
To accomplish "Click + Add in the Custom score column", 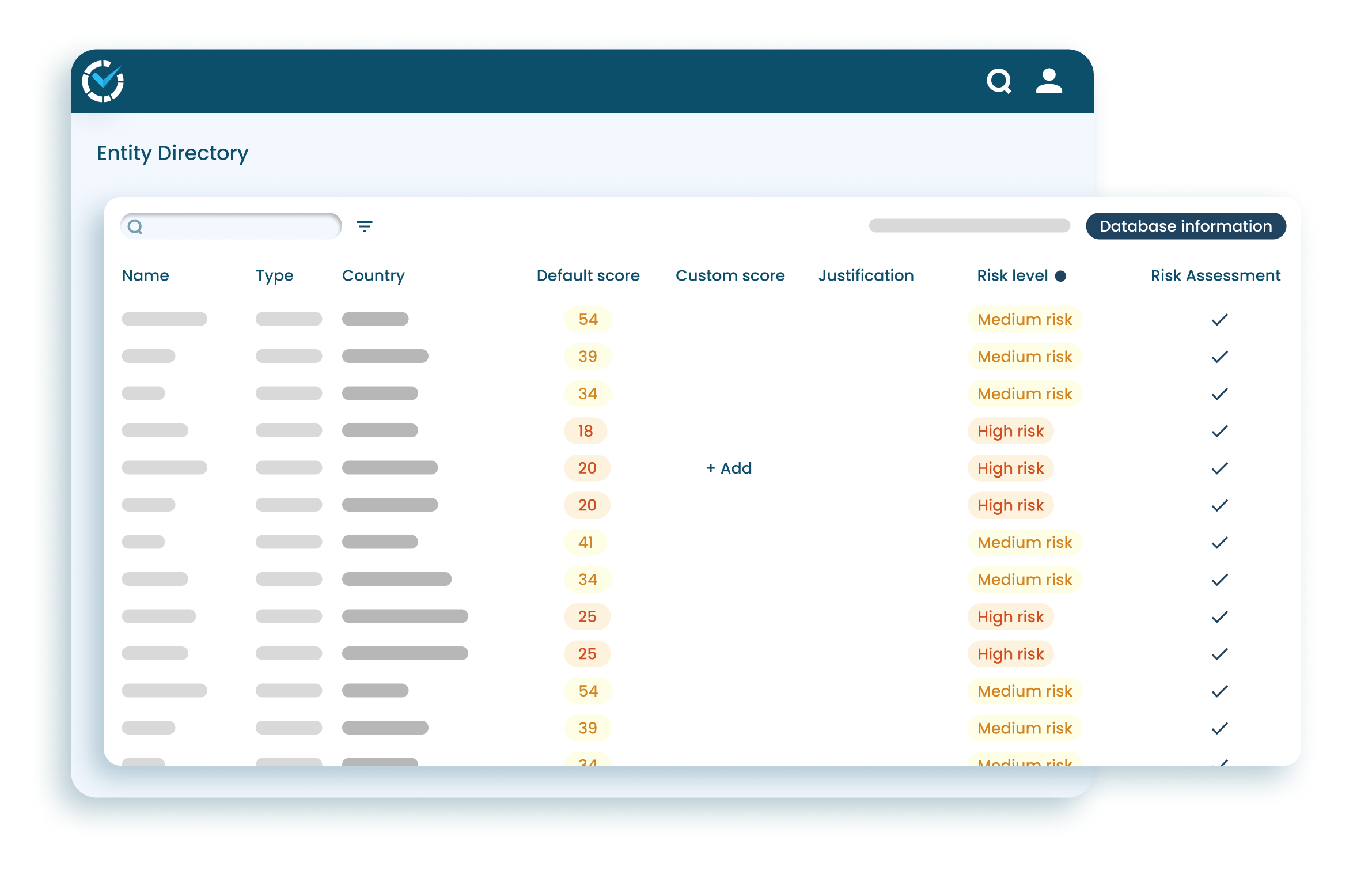I will point(729,468).
